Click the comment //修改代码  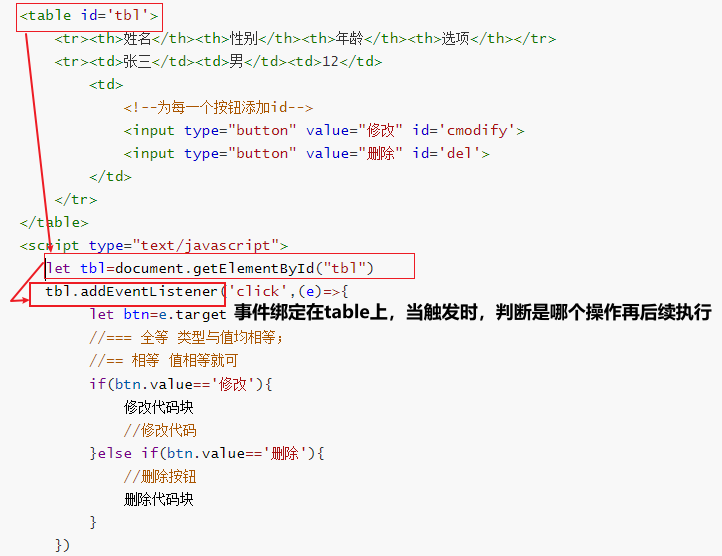(160, 430)
